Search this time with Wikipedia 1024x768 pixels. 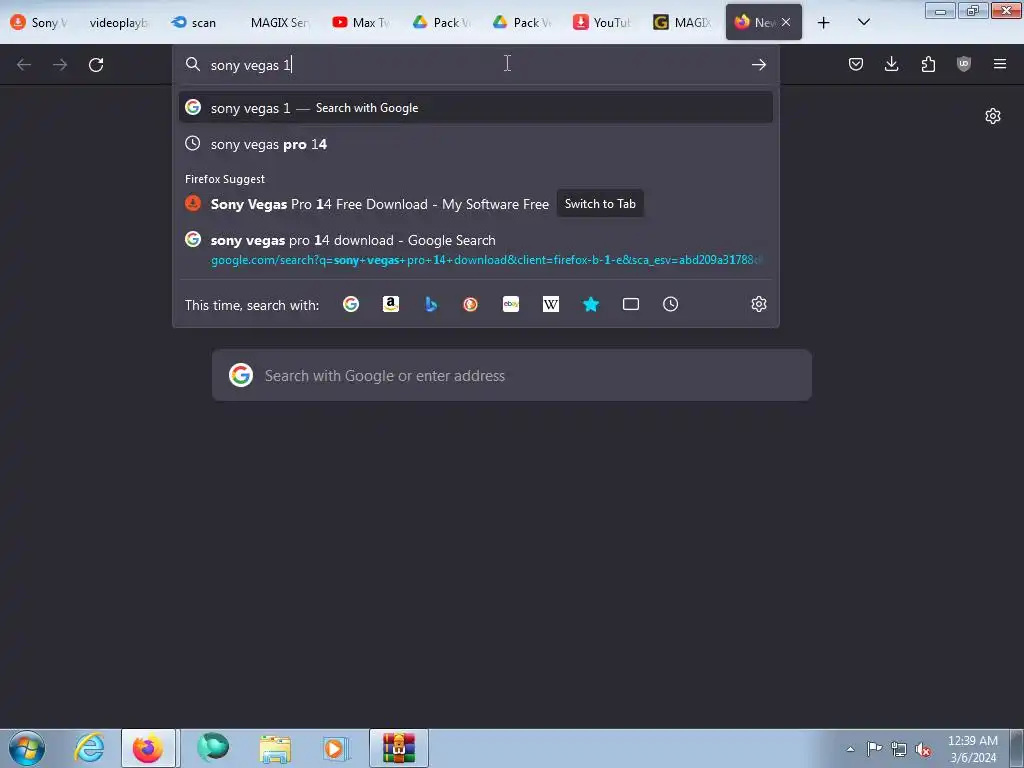pos(551,304)
